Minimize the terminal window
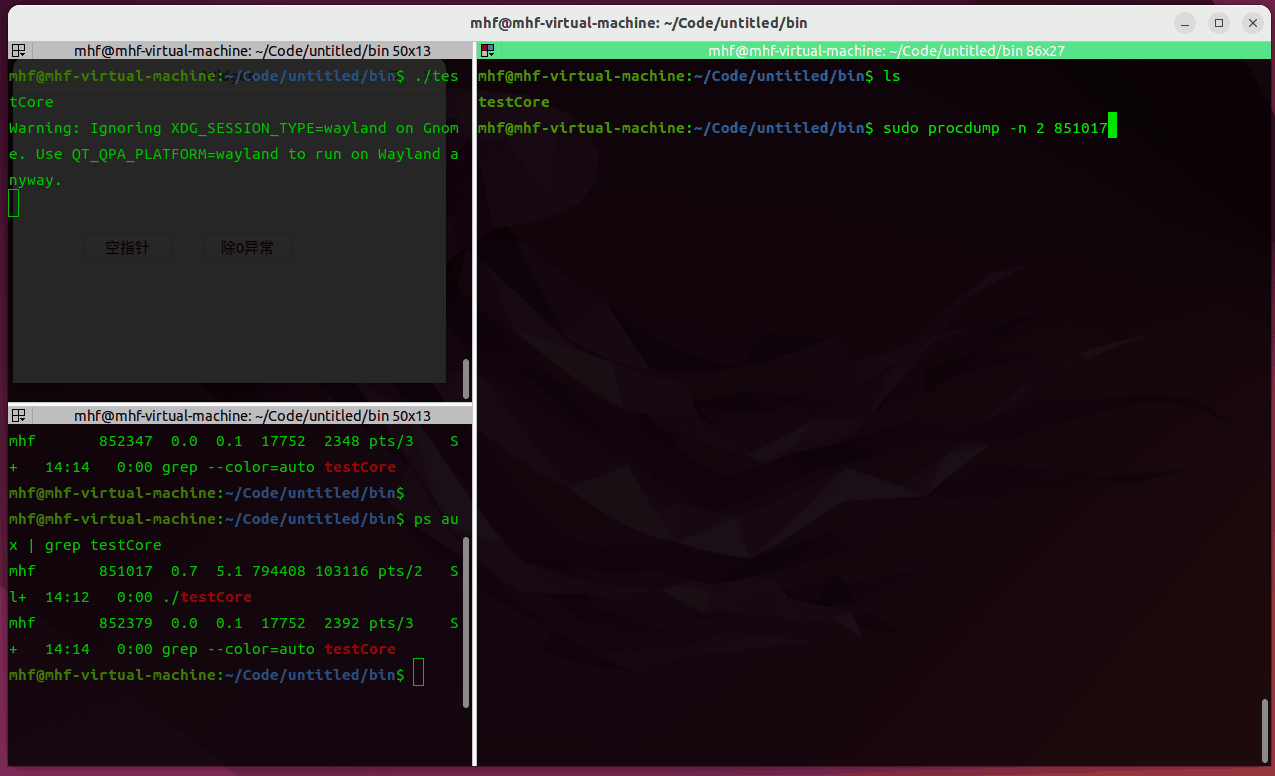 1185,22
